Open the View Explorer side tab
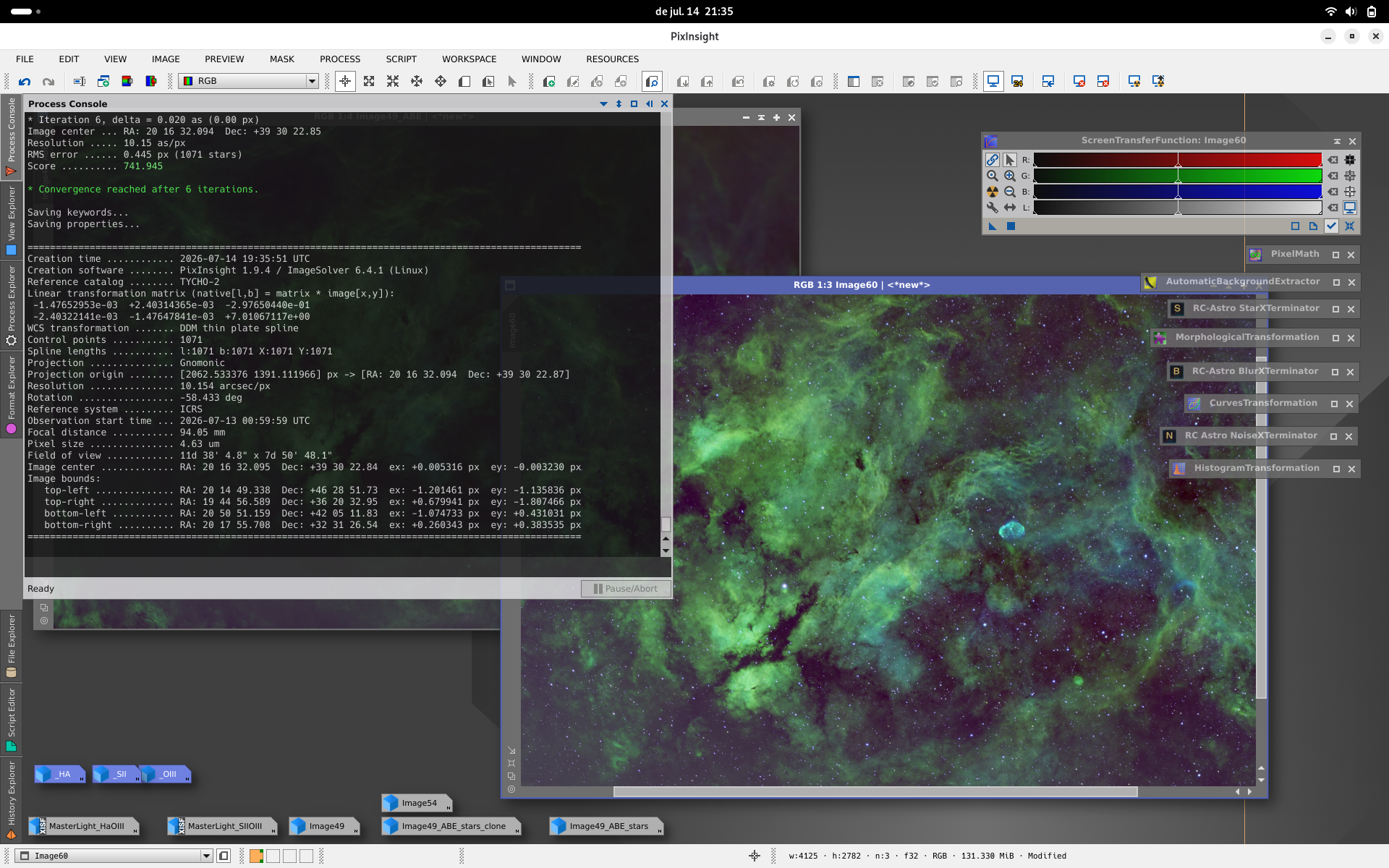Viewport: 1389px width, 868px height. 11,221
